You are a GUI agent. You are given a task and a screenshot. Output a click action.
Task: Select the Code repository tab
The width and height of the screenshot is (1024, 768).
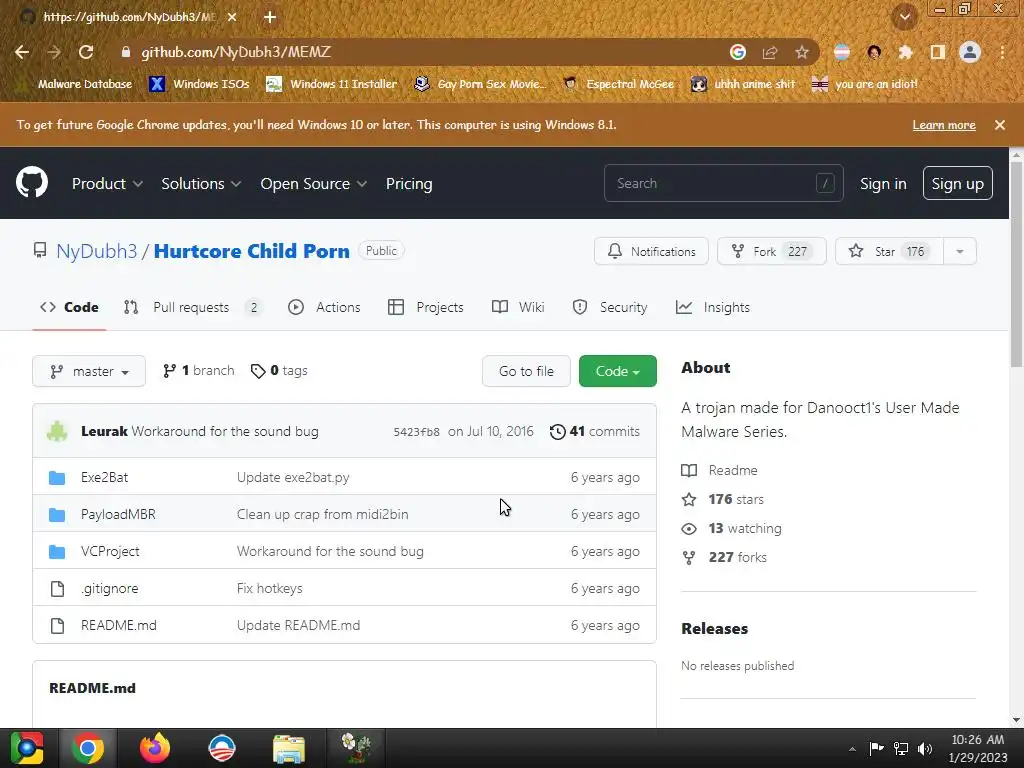click(x=69, y=308)
